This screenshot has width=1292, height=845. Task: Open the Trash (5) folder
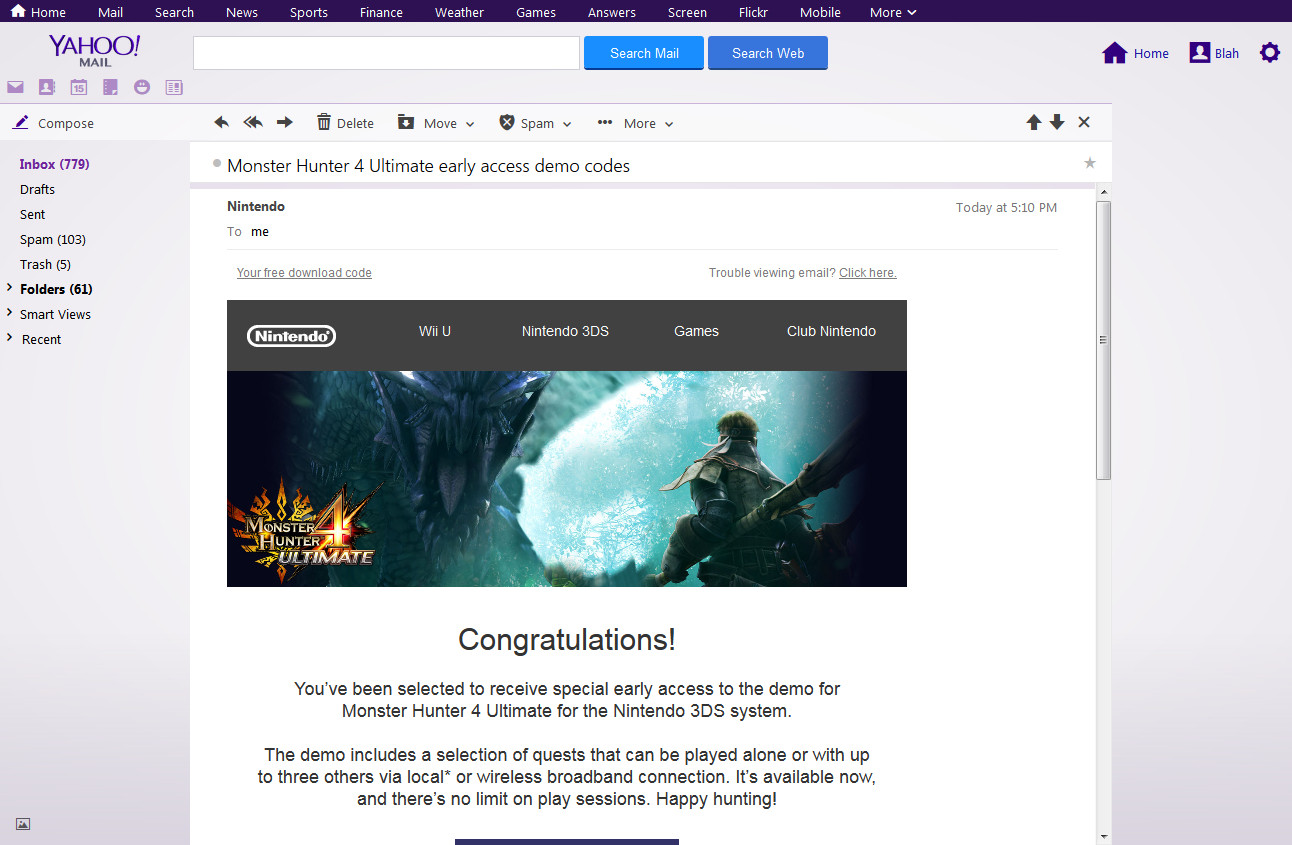tap(45, 264)
